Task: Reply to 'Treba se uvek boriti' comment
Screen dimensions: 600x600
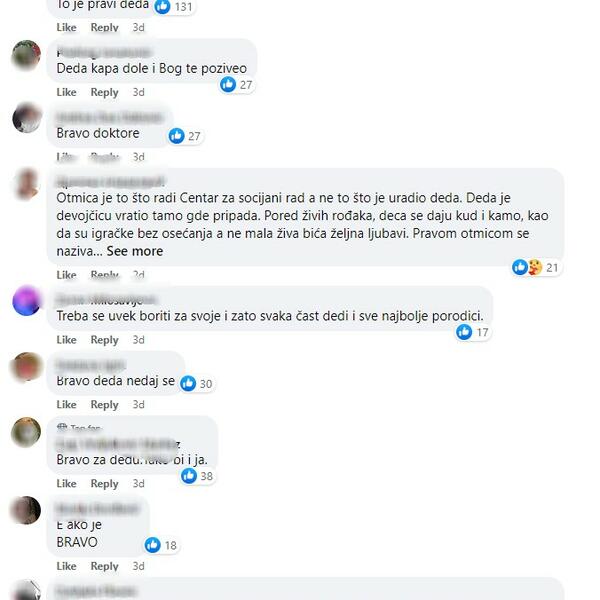Action: pos(104,340)
